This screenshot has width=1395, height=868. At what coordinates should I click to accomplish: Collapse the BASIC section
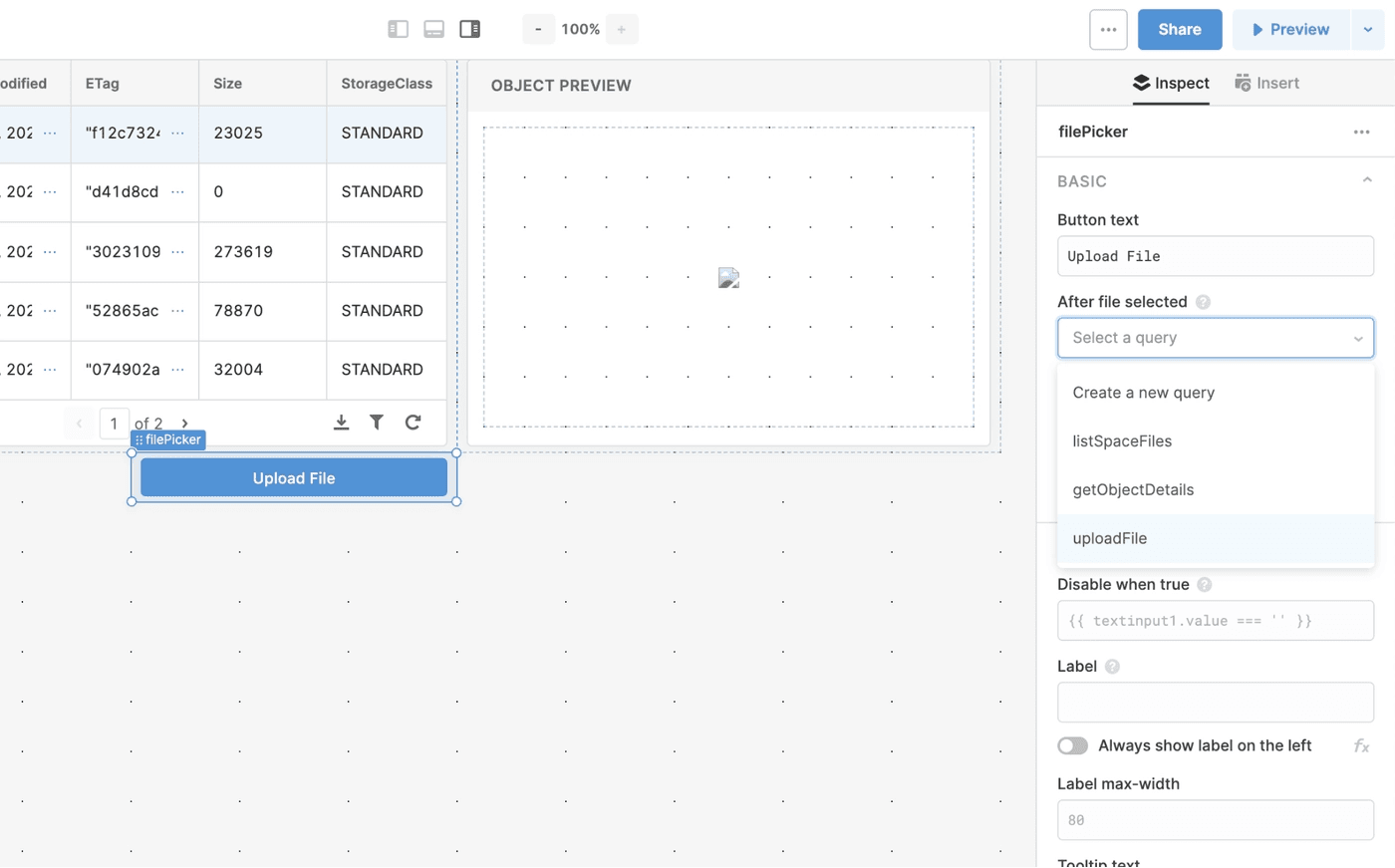click(1366, 180)
